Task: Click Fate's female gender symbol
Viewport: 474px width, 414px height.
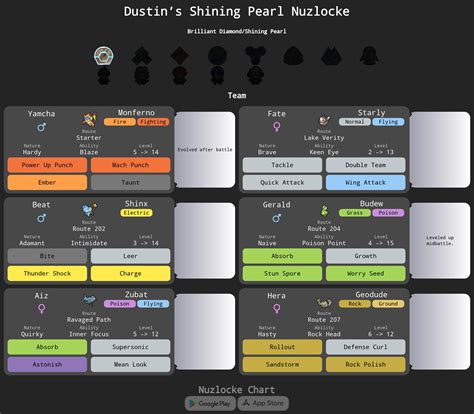Action: pos(277,127)
